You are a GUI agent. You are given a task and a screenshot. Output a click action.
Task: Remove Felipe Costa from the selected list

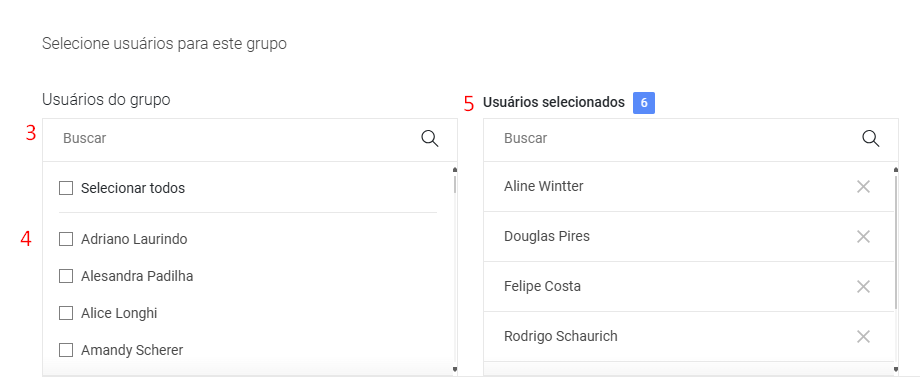point(863,287)
